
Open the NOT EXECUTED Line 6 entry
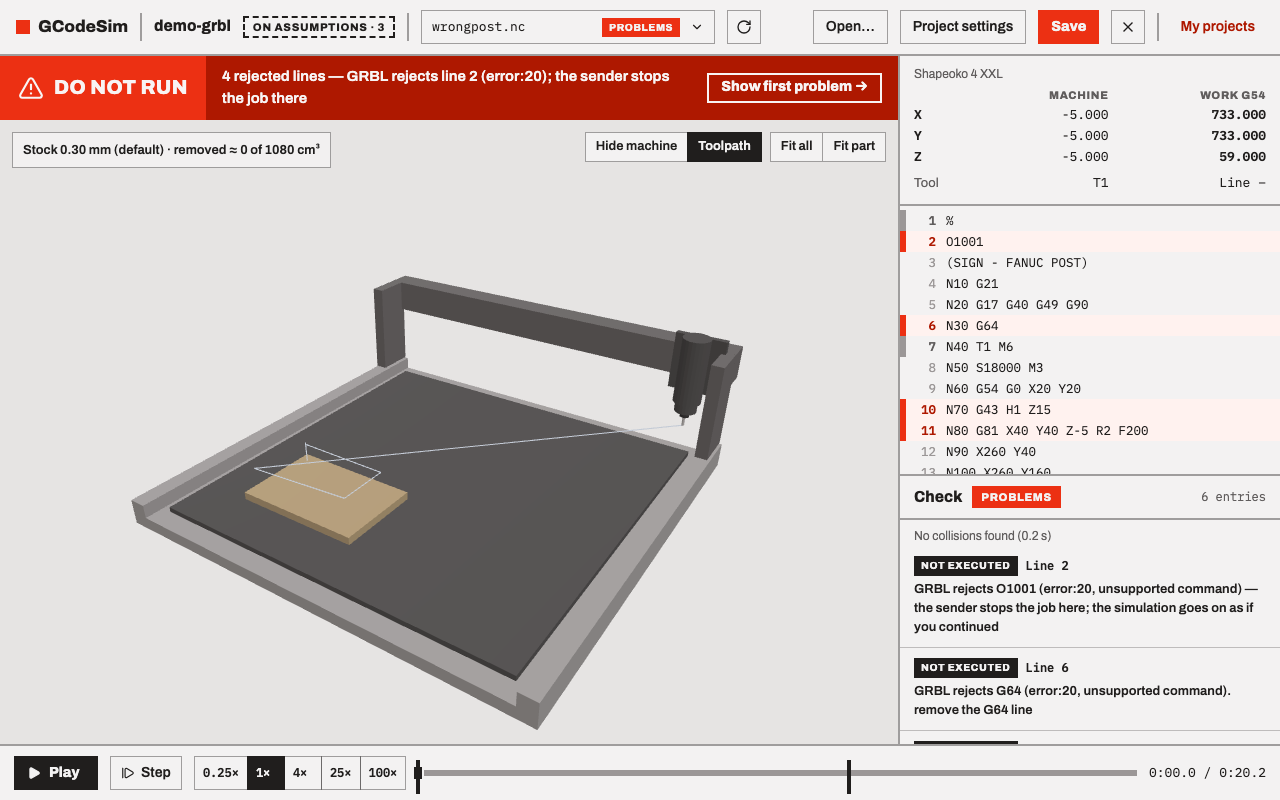click(x=1090, y=688)
